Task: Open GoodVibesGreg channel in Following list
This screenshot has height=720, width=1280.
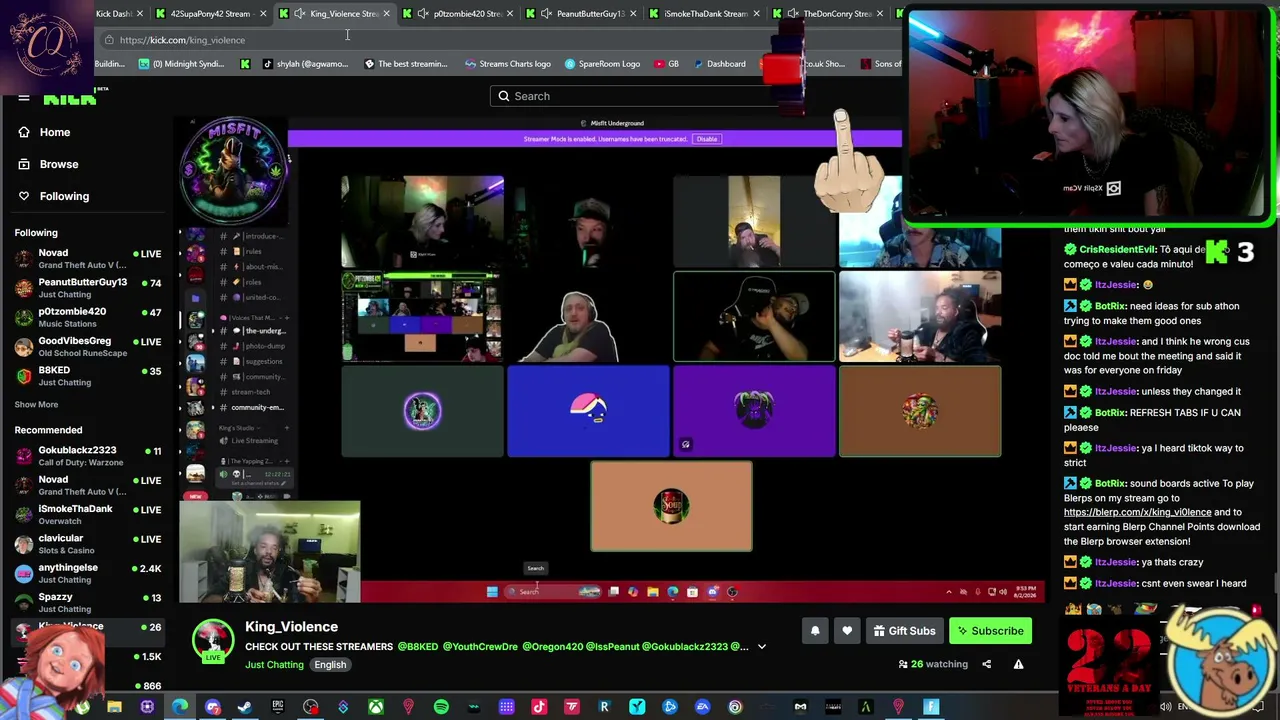Action: click(x=88, y=346)
